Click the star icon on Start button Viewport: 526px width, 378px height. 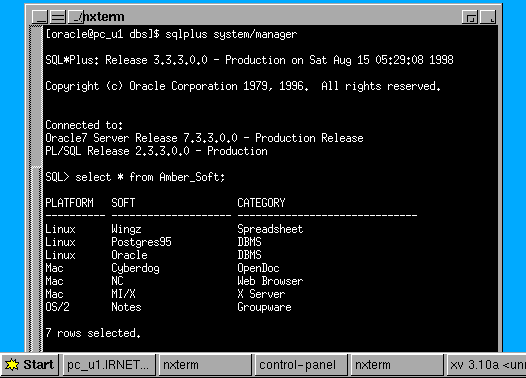[12, 365]
